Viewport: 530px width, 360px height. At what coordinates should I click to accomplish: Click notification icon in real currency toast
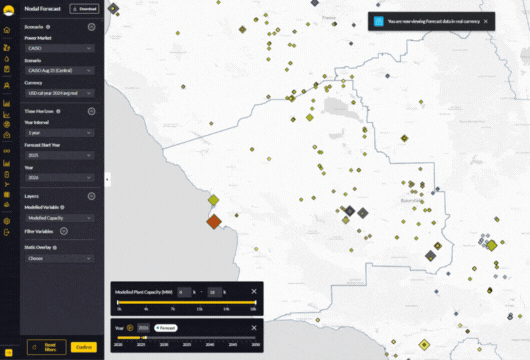click(379, 21)
